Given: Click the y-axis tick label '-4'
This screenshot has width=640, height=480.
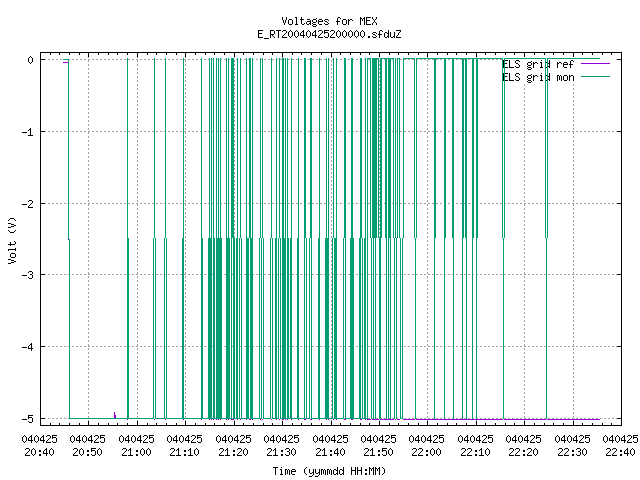Looking at the screenshot, I should (x=28, y=347).
